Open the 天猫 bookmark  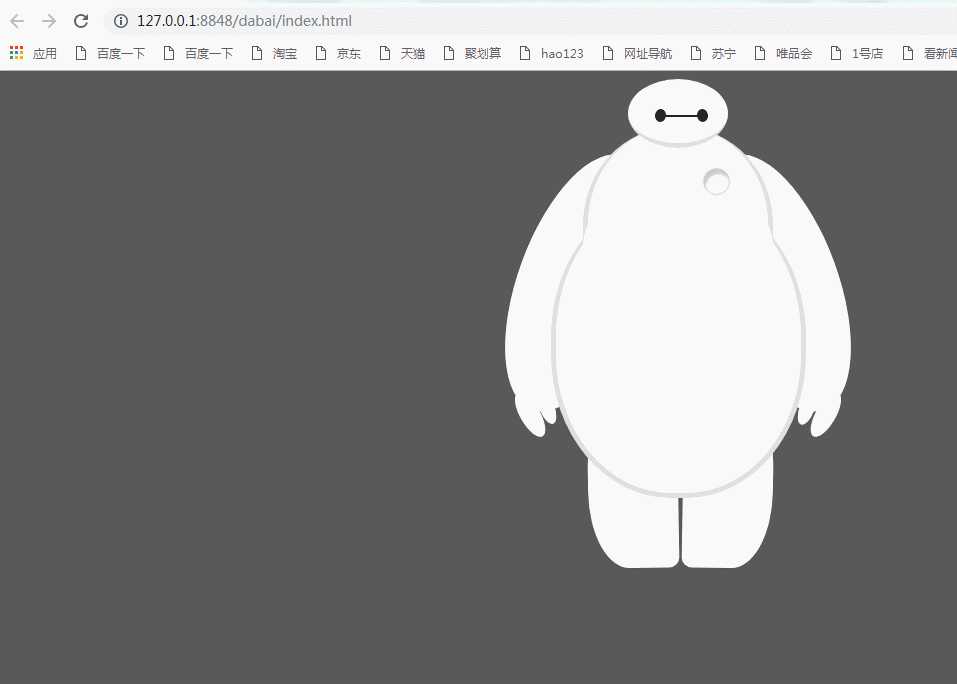point(402,54)
